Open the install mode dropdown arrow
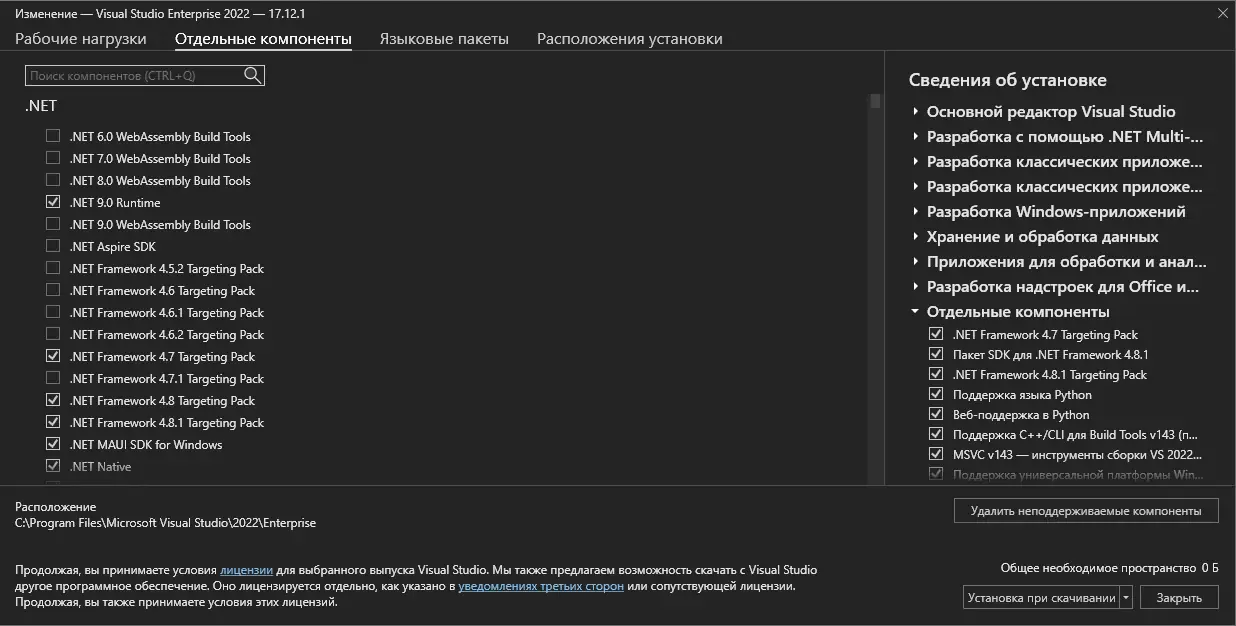Viewport: 1236px width, 626px height. (1126, 598)
